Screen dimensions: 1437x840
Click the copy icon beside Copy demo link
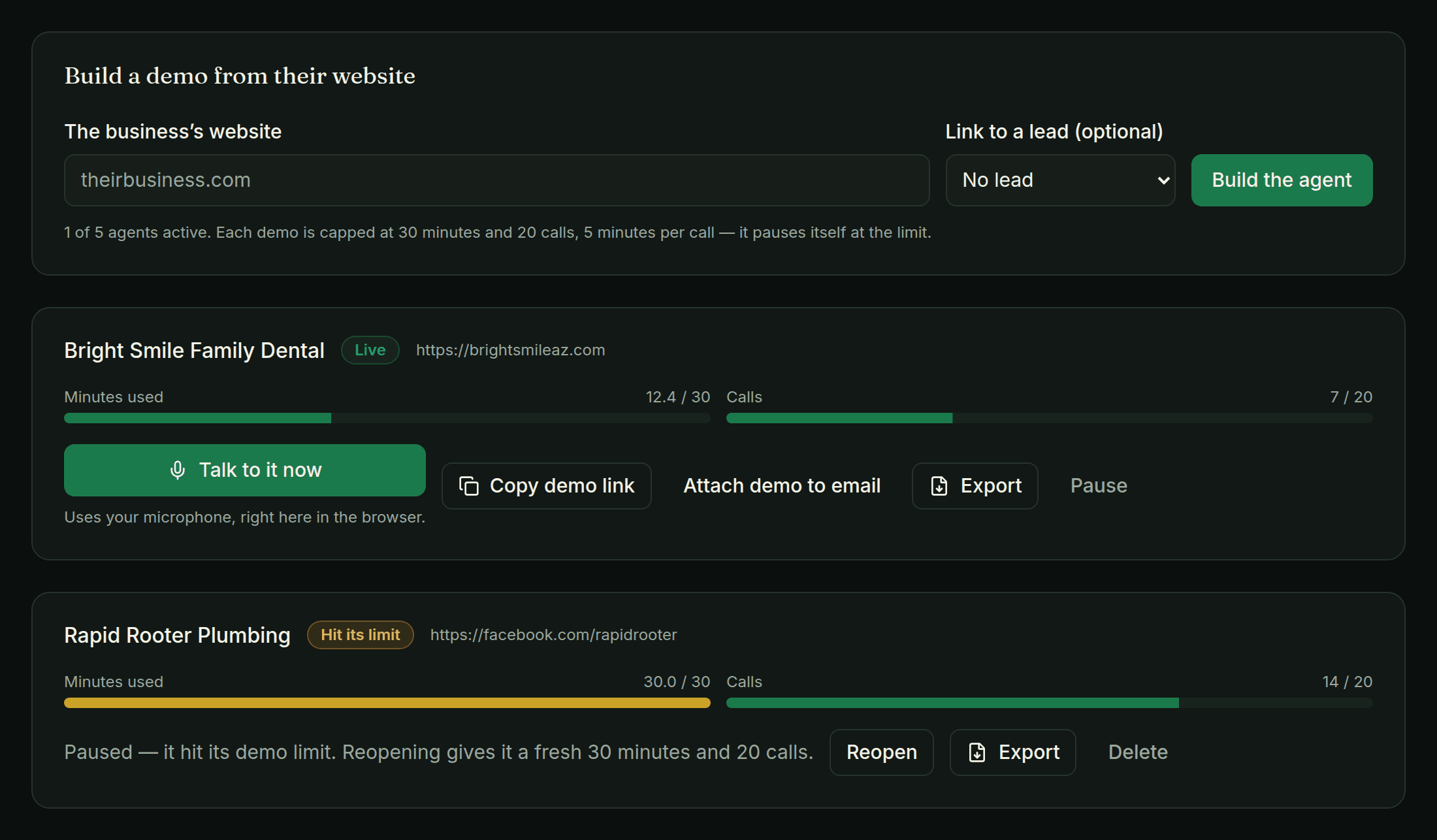[469, 486]
